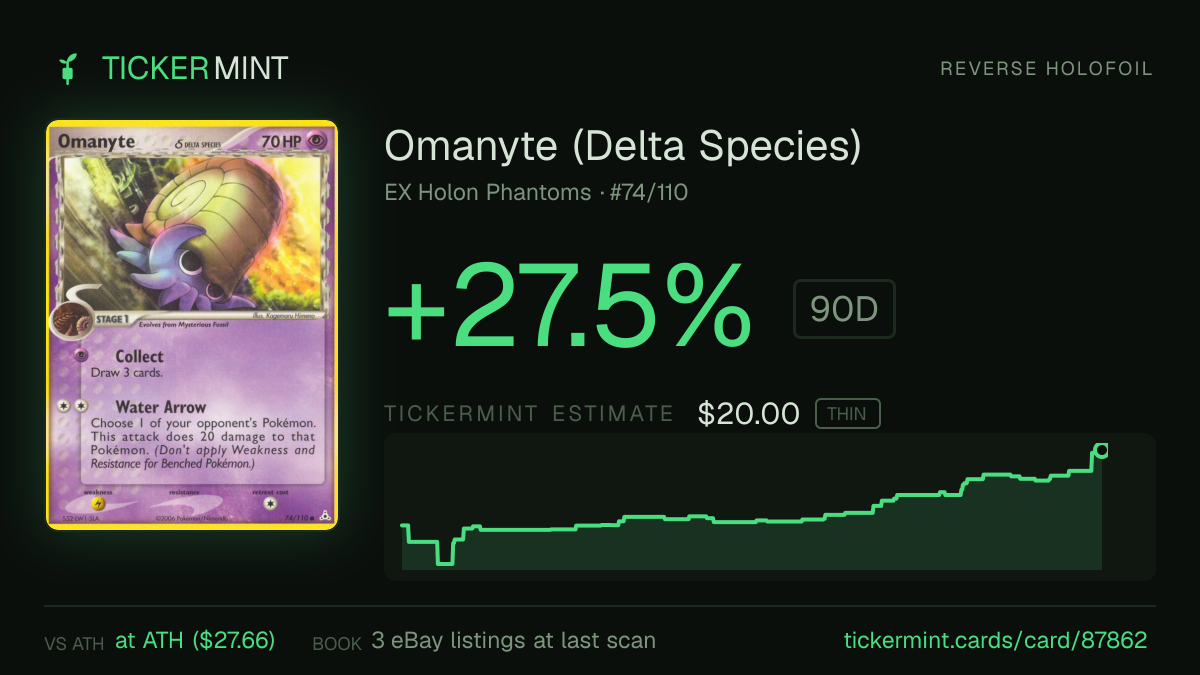Image resolution: width=1200 pixels, height=675 pixels.
Task: Select the 90D time range badge
Action: pyautogui.click(x=844, y=310)
